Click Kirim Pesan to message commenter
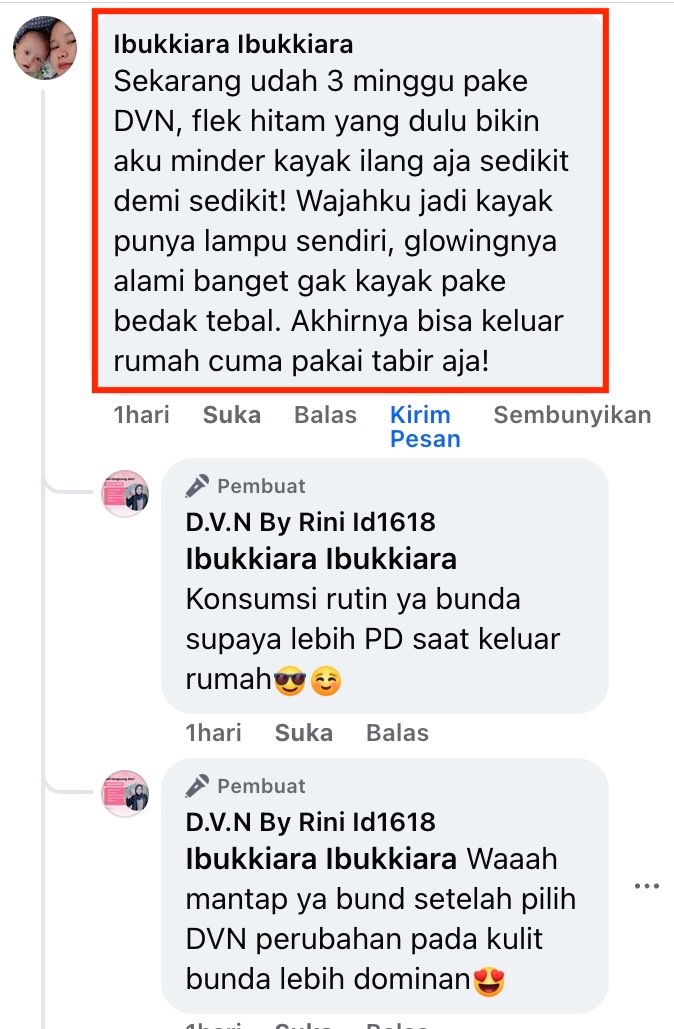Viewport: 674px width, 1029px height. (425, 427)
